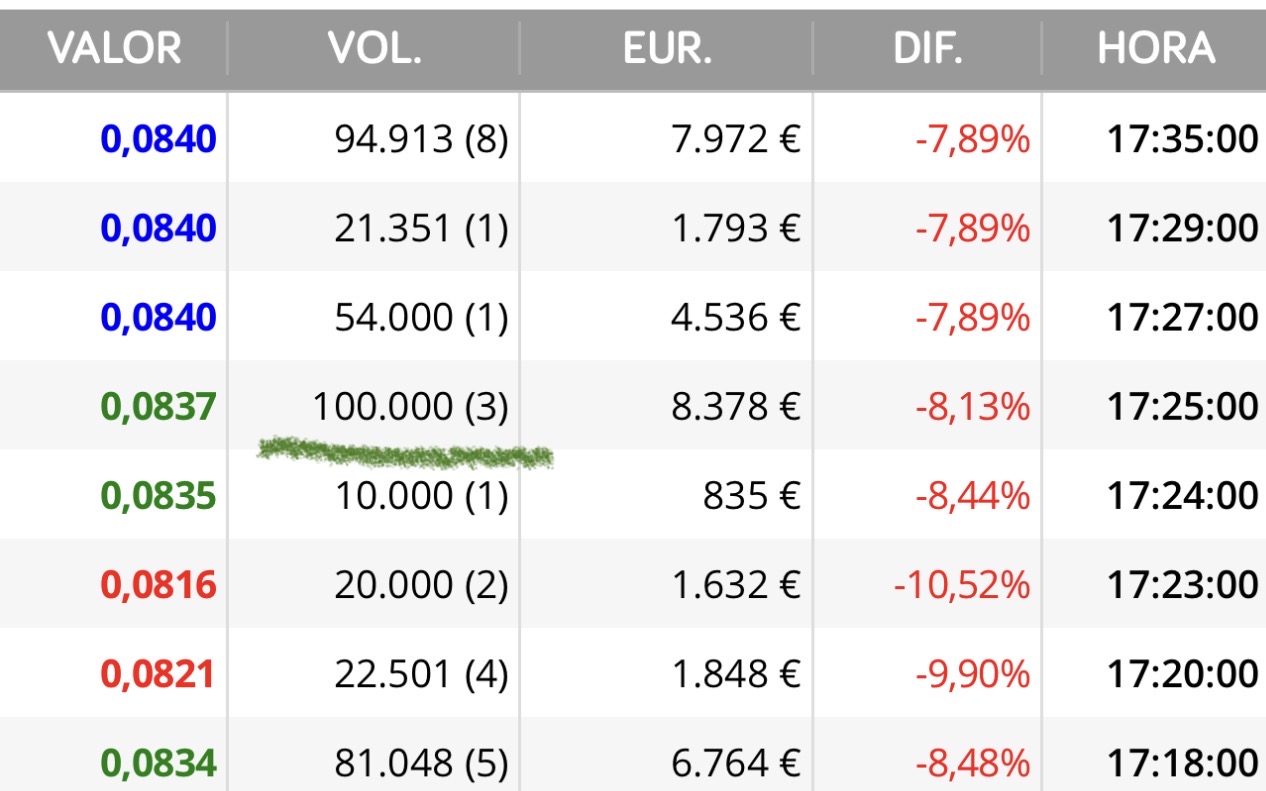
Task: Click the -8,13% difference value
Action: coord(972,407)
